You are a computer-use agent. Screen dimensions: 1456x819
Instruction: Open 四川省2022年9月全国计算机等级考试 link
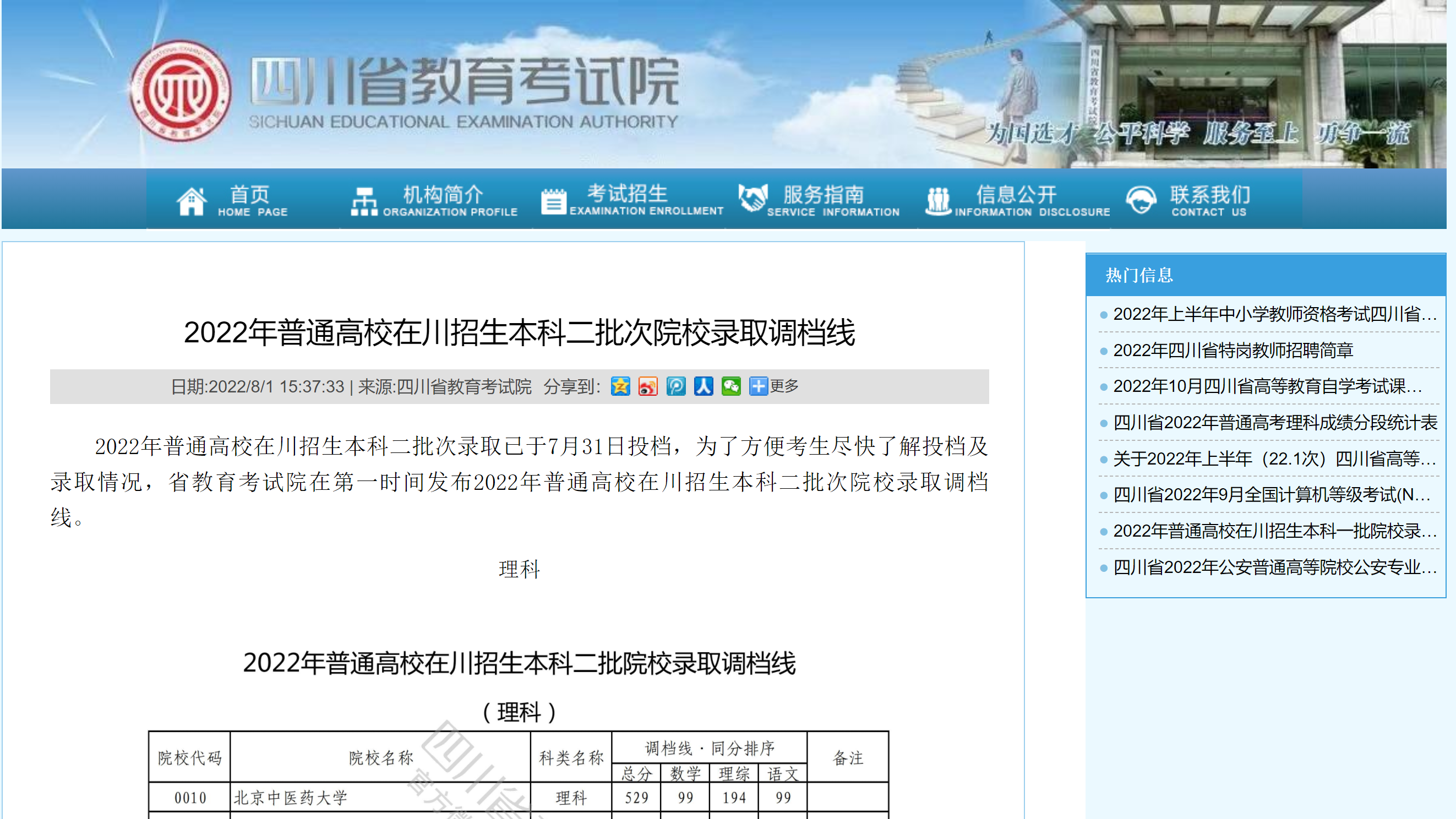point(1272,495)
